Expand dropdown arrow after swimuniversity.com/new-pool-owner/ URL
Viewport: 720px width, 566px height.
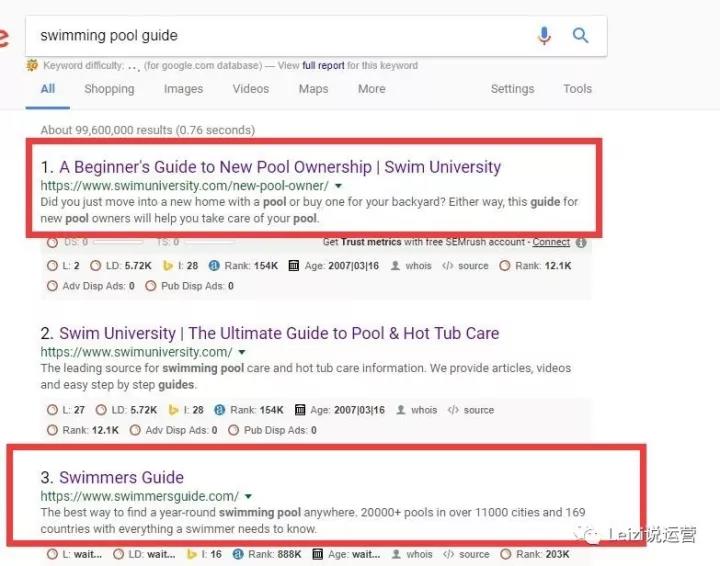point(338,186)
